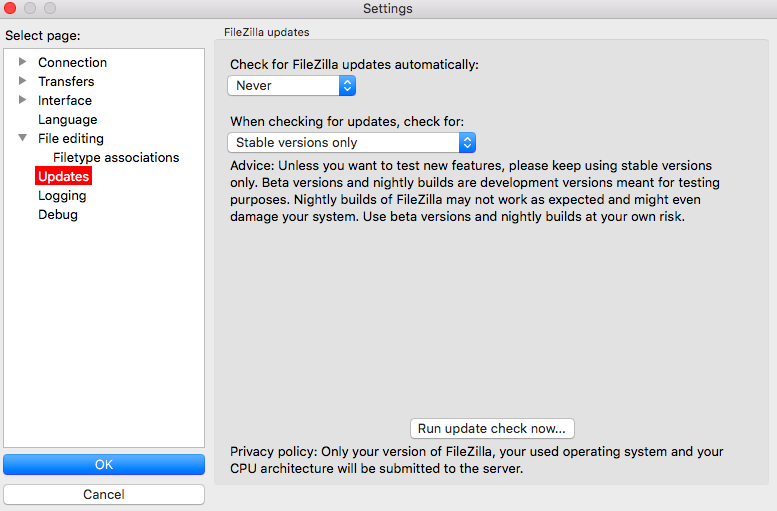Open the Logging settings page
Viewport: 777px width, 511px height.
coord(62,196)
